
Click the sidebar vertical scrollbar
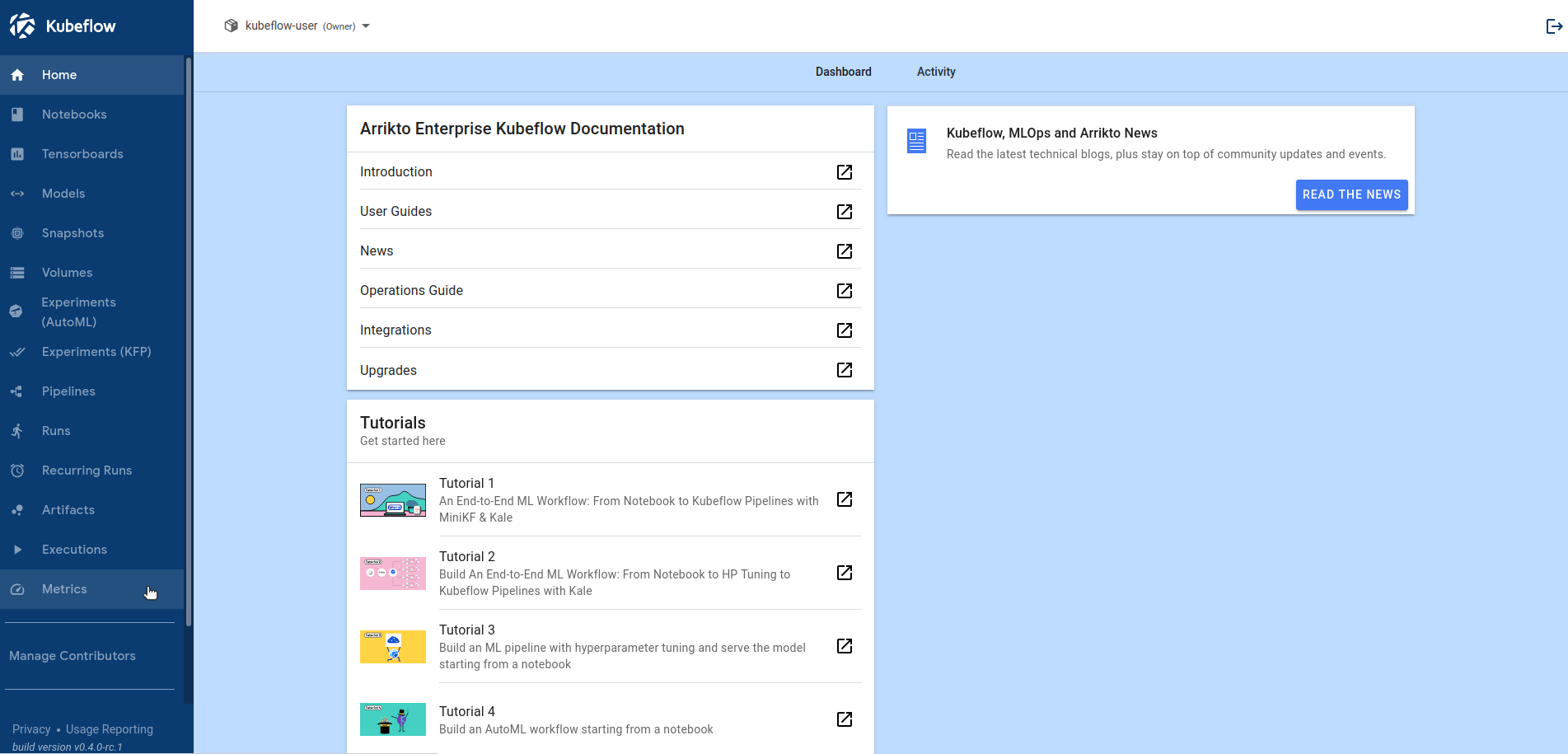(x=189, y=342)
